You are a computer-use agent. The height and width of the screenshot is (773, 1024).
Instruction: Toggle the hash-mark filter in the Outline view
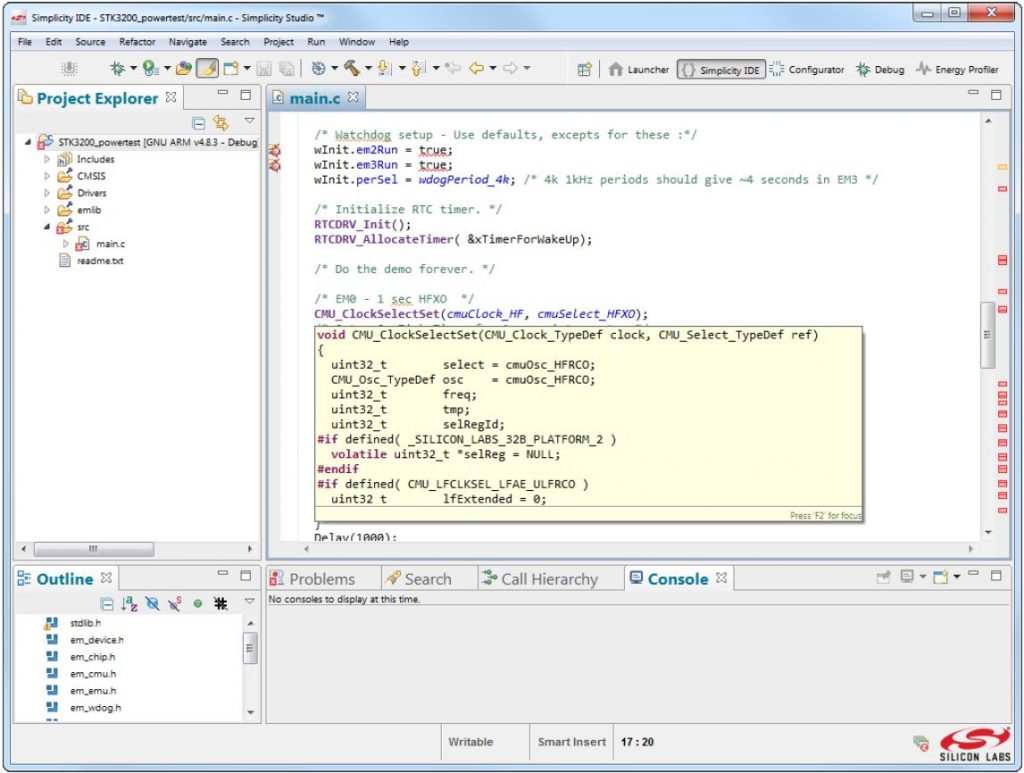221,603
